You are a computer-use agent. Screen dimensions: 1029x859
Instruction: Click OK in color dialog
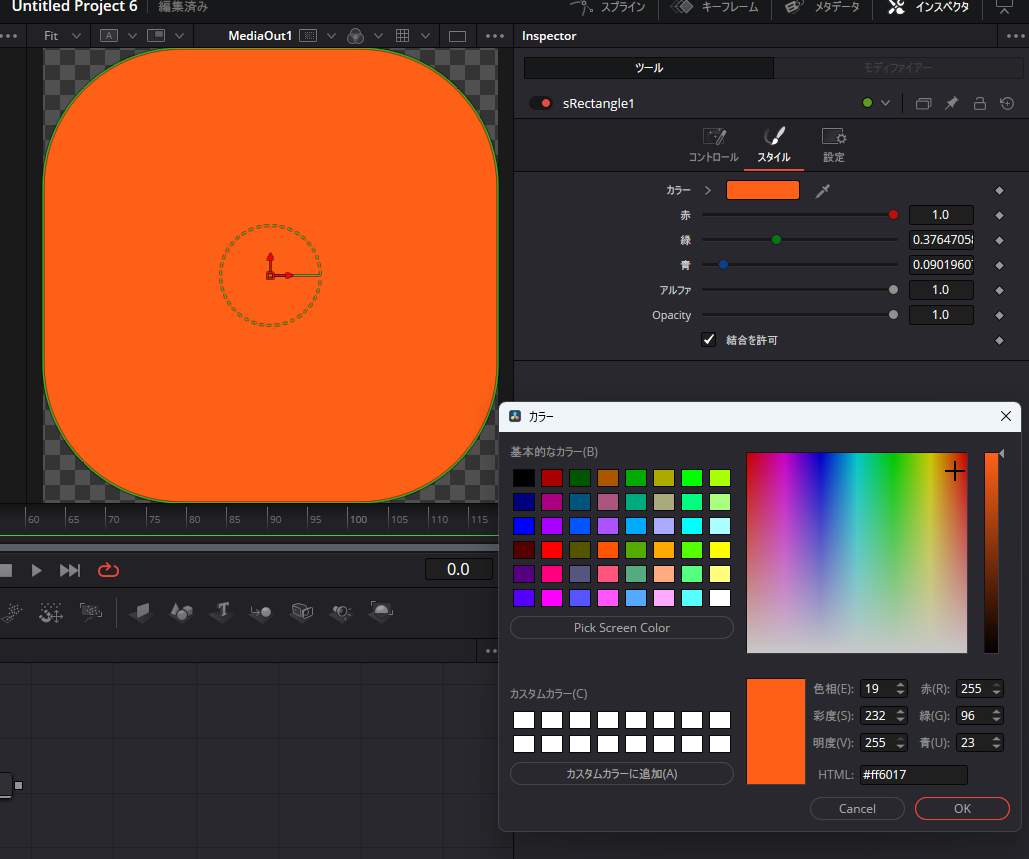[x=962, y=808]
